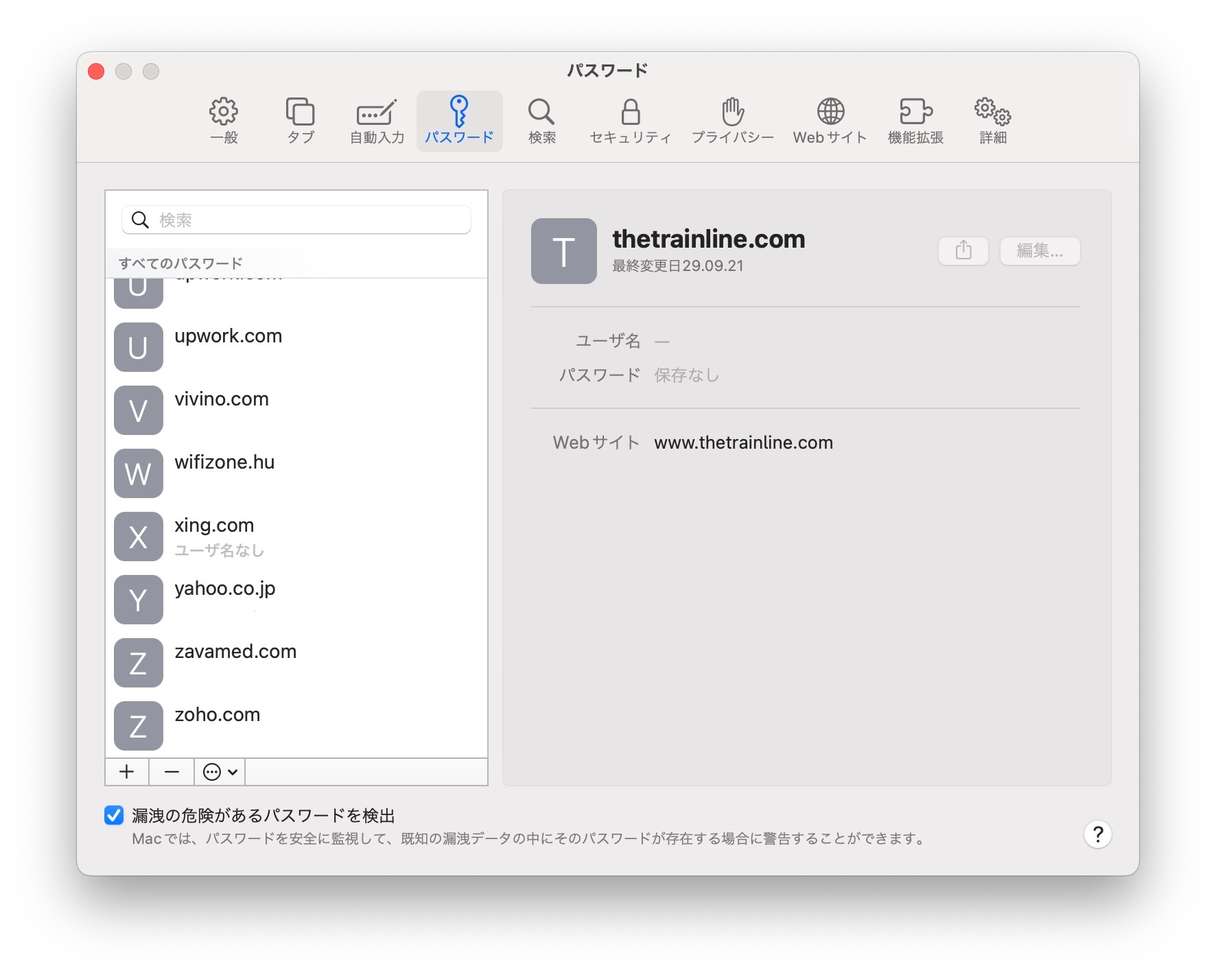Open the 一般 (General) preferences tab
The image size is (1216, 977).
pyautogui.click(x=224, y=121)
